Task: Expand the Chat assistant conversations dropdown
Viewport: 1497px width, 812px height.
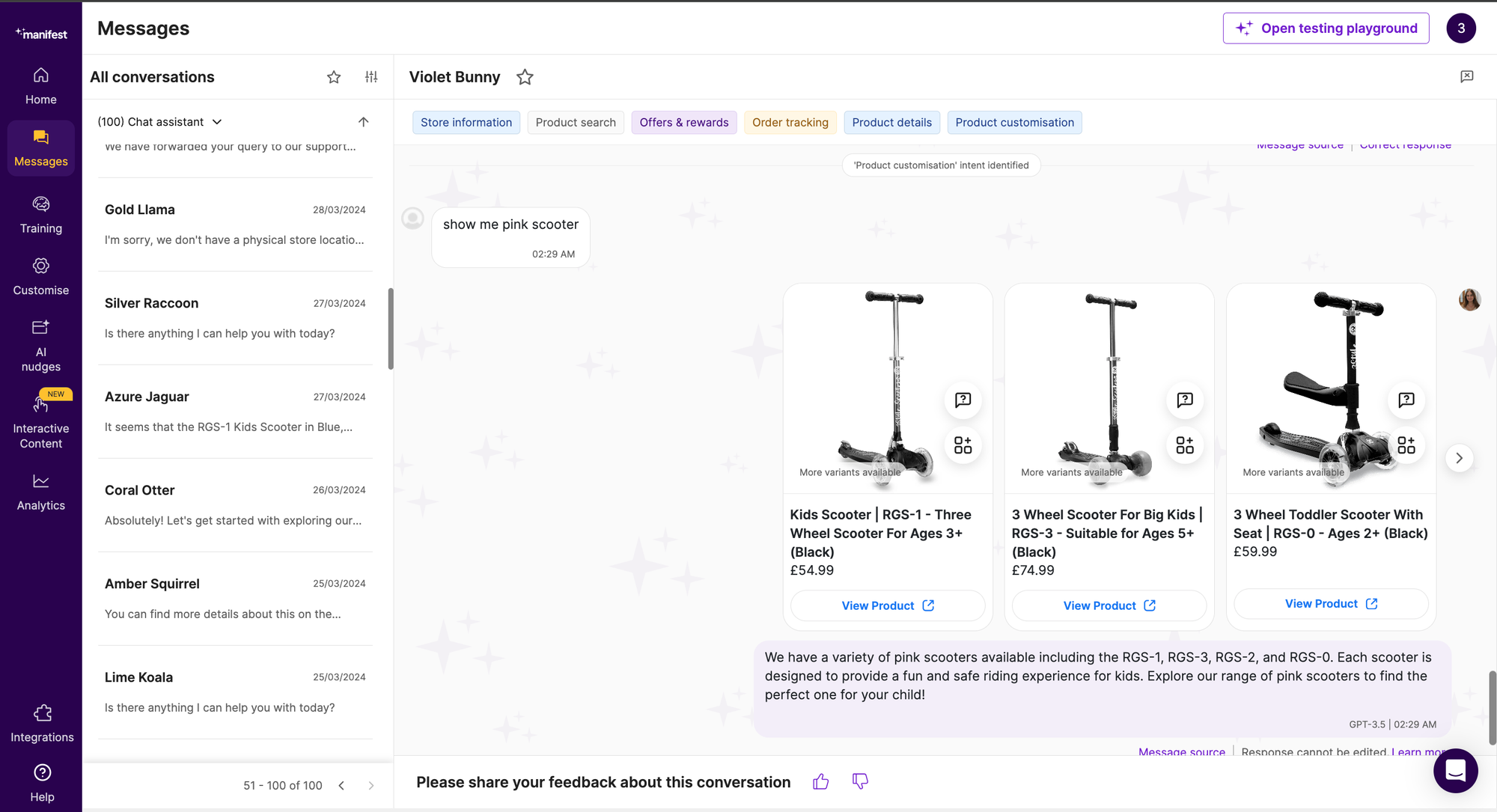Action: [x=217, y=121]
